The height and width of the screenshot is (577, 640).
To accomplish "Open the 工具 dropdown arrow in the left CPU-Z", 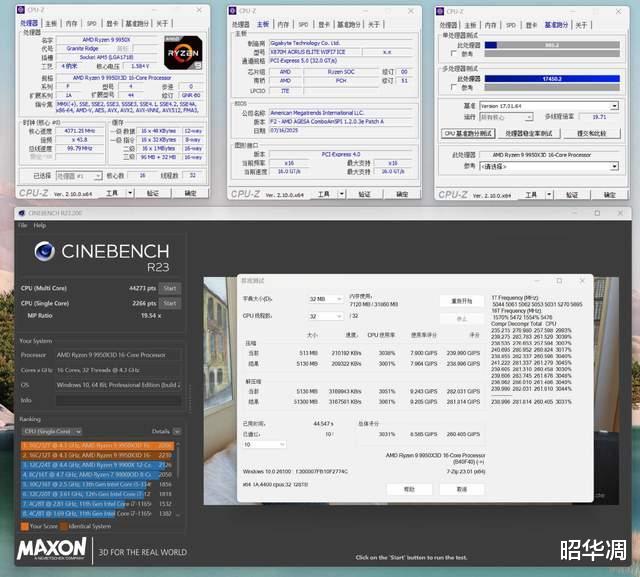I will pyautogui.click(x=130, y=193).
